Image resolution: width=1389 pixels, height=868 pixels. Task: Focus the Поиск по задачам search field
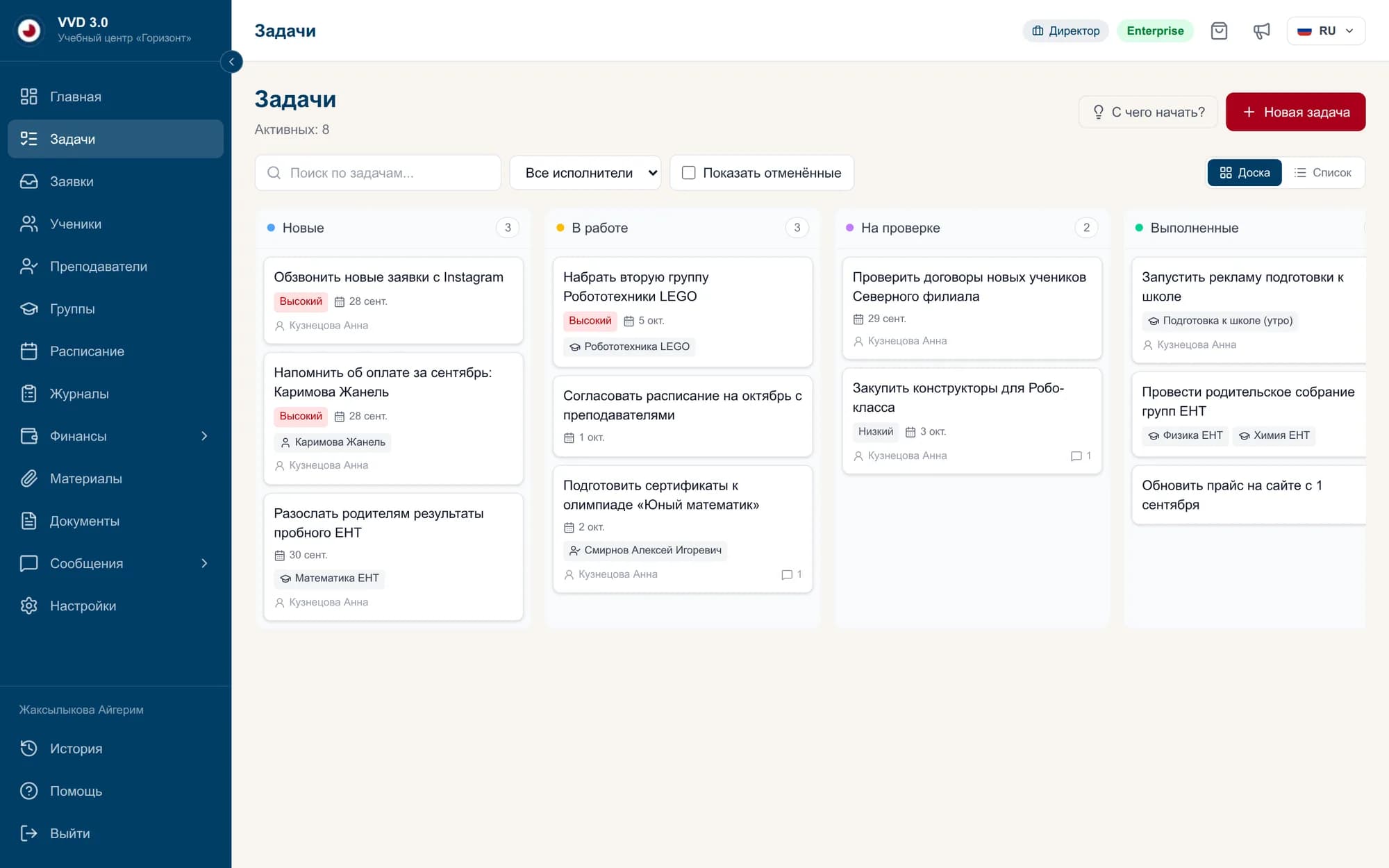coord(378,173)
